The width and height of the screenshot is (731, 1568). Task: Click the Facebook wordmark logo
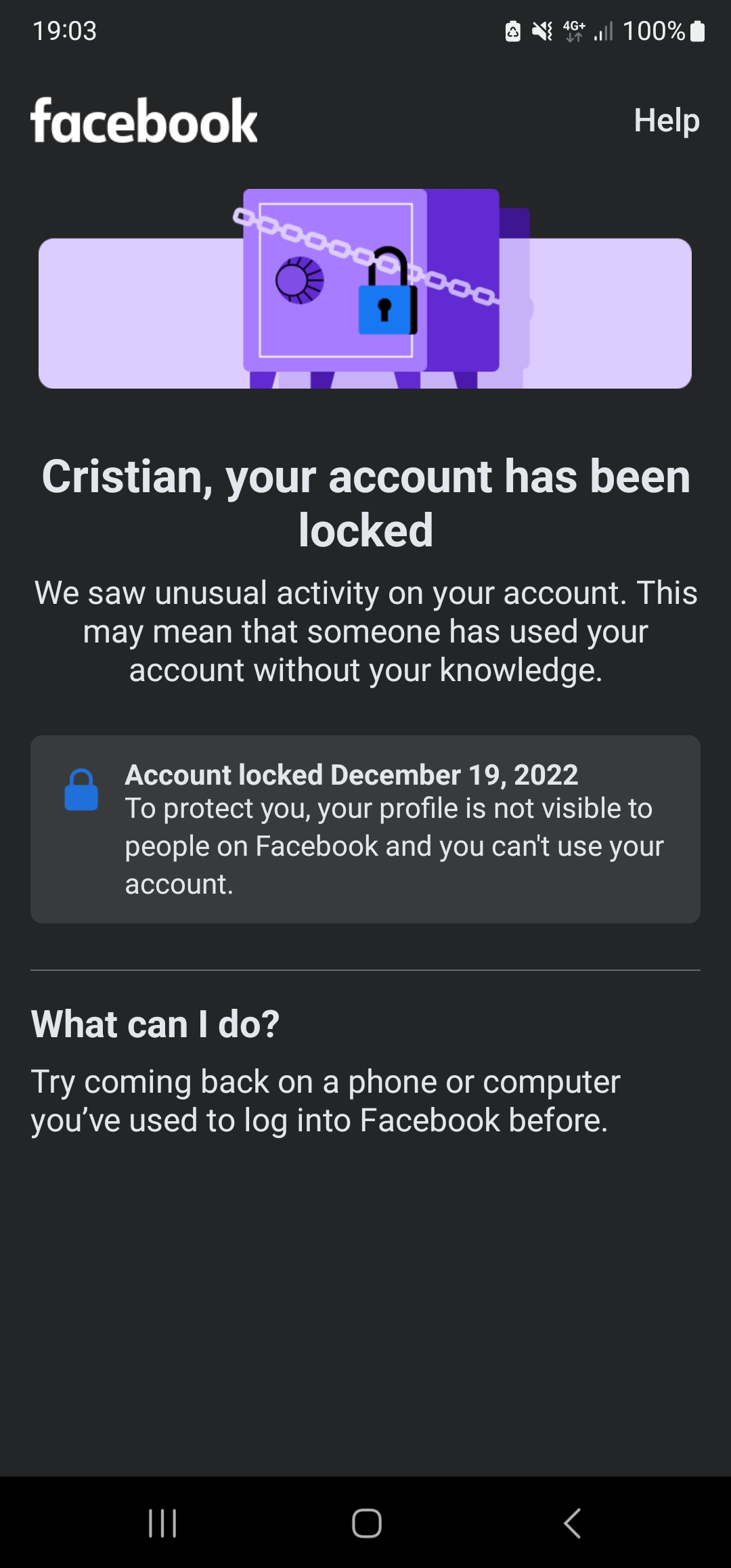[144, 121]
